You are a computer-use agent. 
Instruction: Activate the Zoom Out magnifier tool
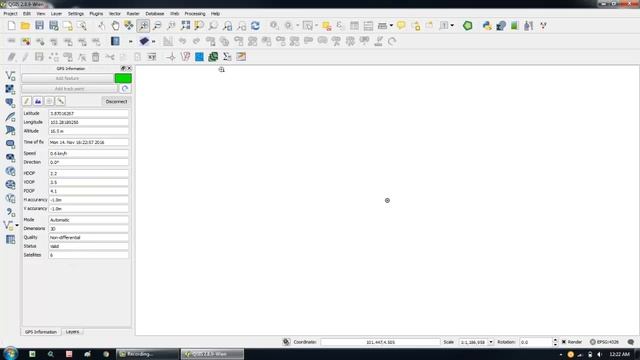(x=157, y=26)
